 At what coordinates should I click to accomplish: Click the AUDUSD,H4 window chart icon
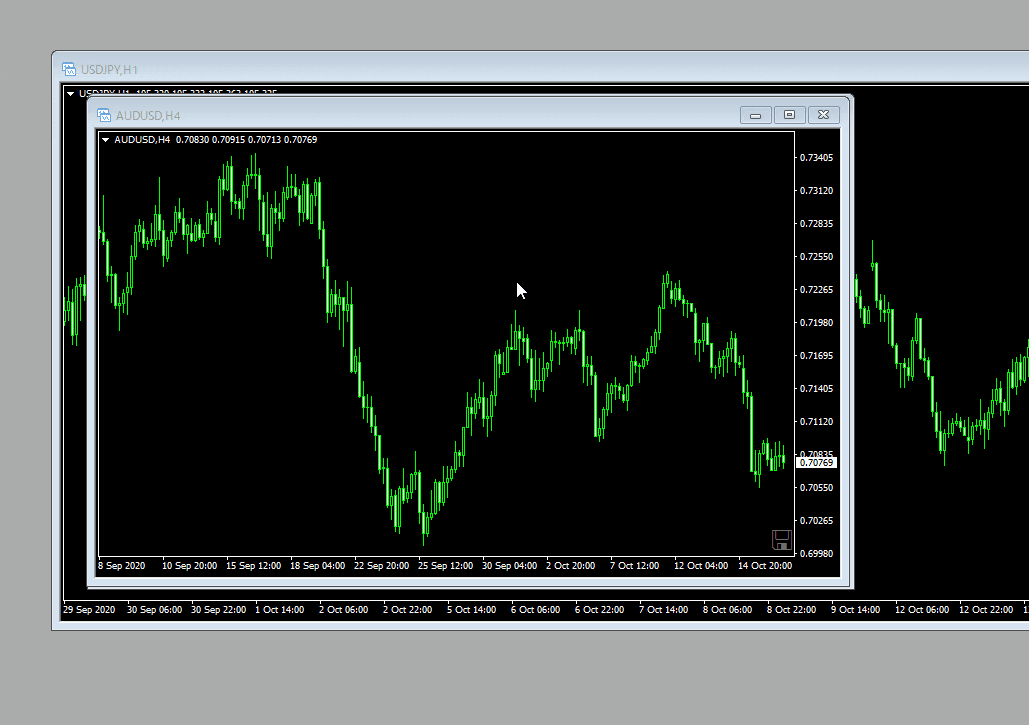104,115
